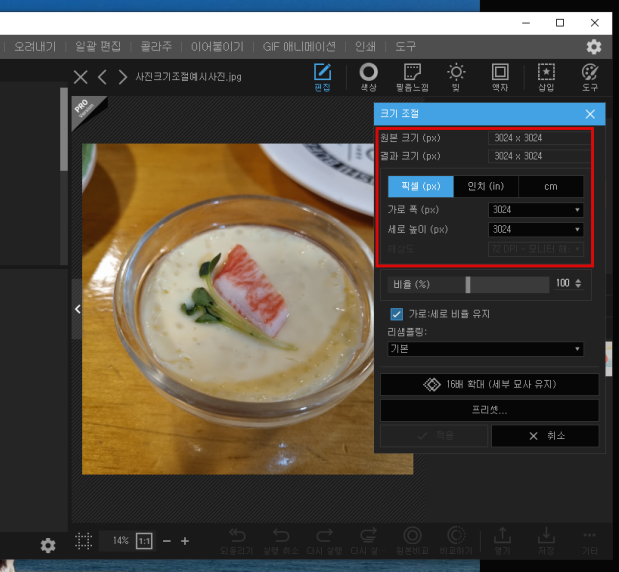Click 16배 확대 (세부 묘사 유지) button
This screenshot has height=572, width=619.
pyautogui.click(x=490, y=384)
